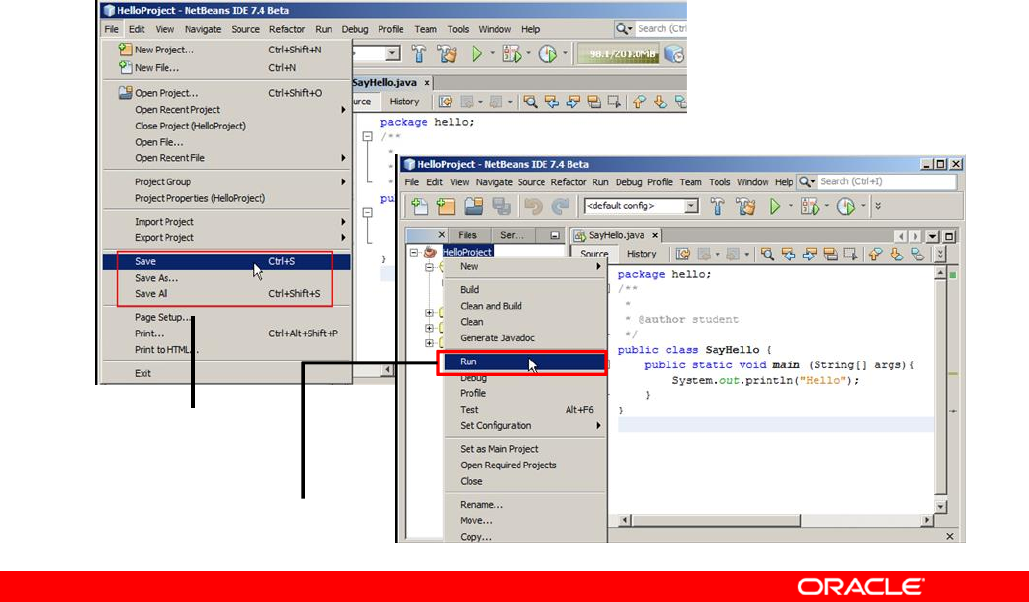Show opened documents list dropdown in front editor
This screenshot has height=602, width=1029.
933,236
